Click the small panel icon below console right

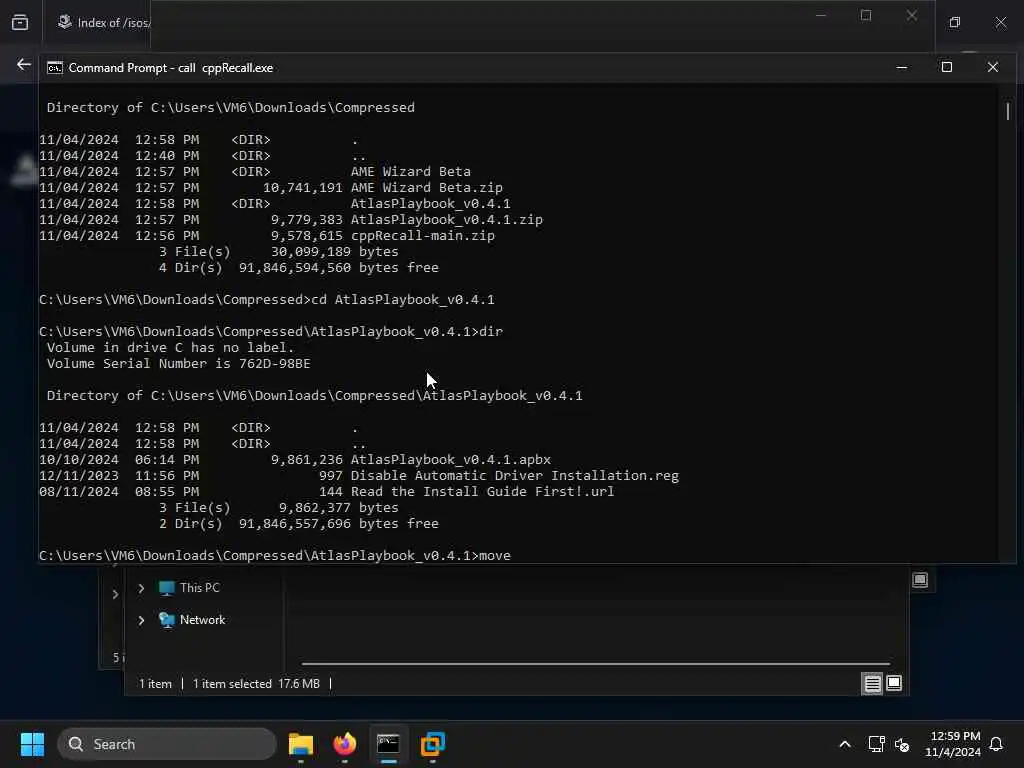[x=920, y=580]
